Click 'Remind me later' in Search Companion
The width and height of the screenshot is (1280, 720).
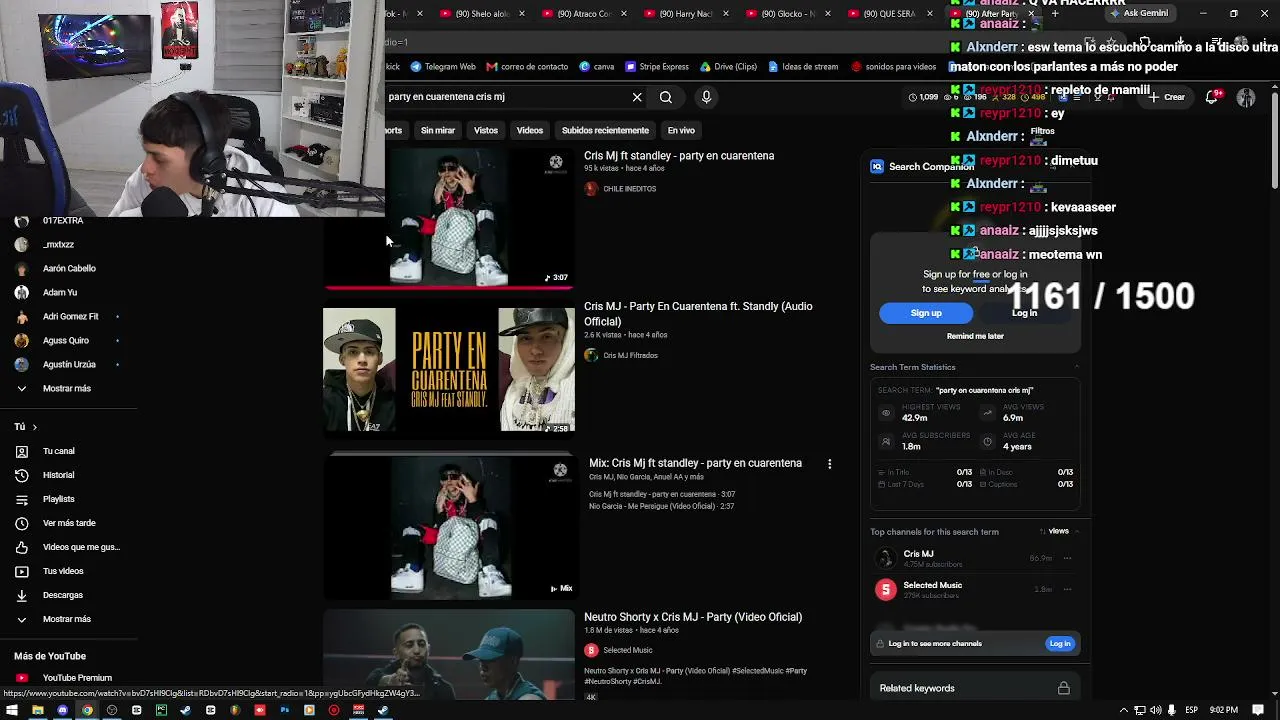click(975, 336)
